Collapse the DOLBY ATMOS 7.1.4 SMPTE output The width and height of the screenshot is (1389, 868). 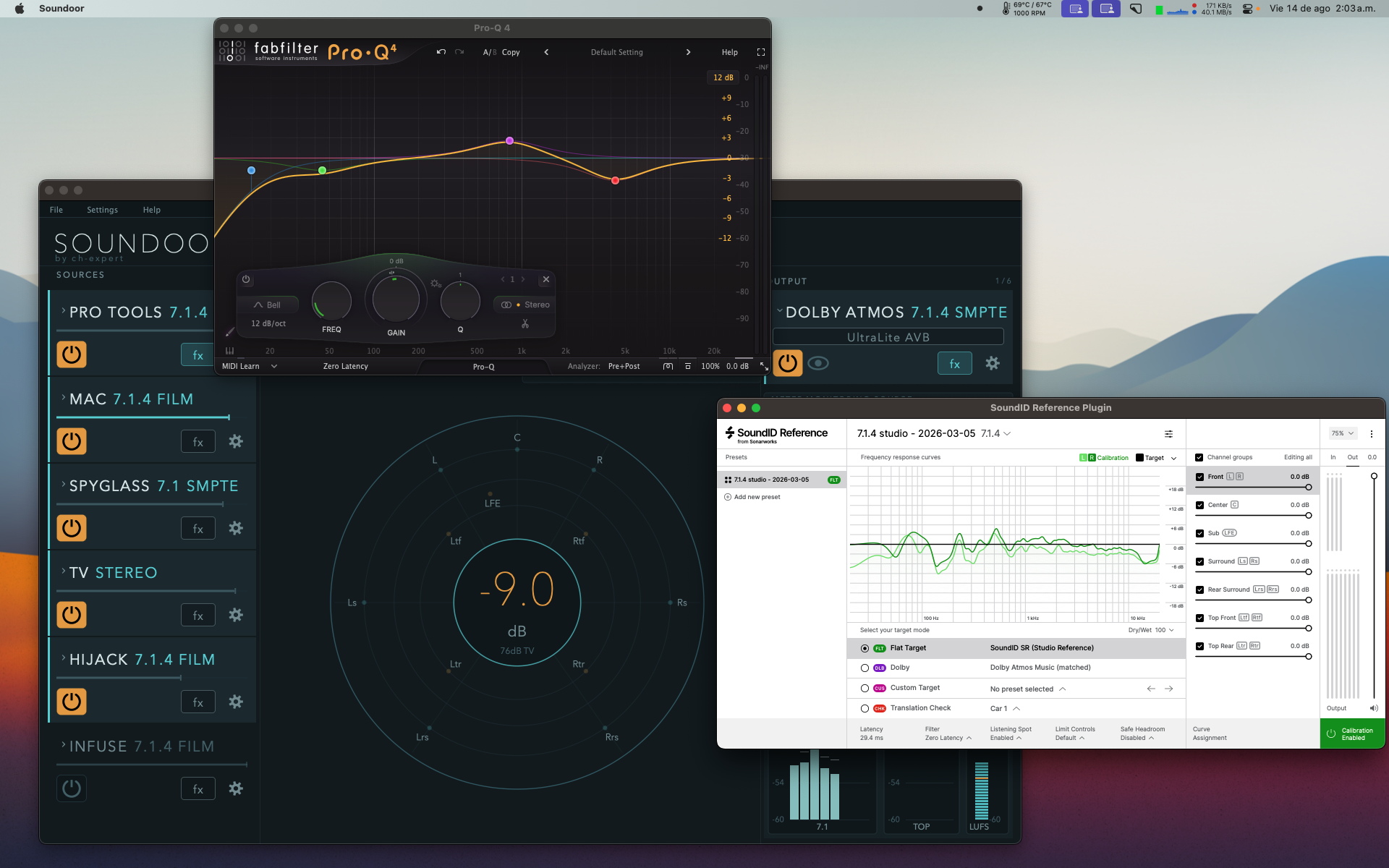780,311
